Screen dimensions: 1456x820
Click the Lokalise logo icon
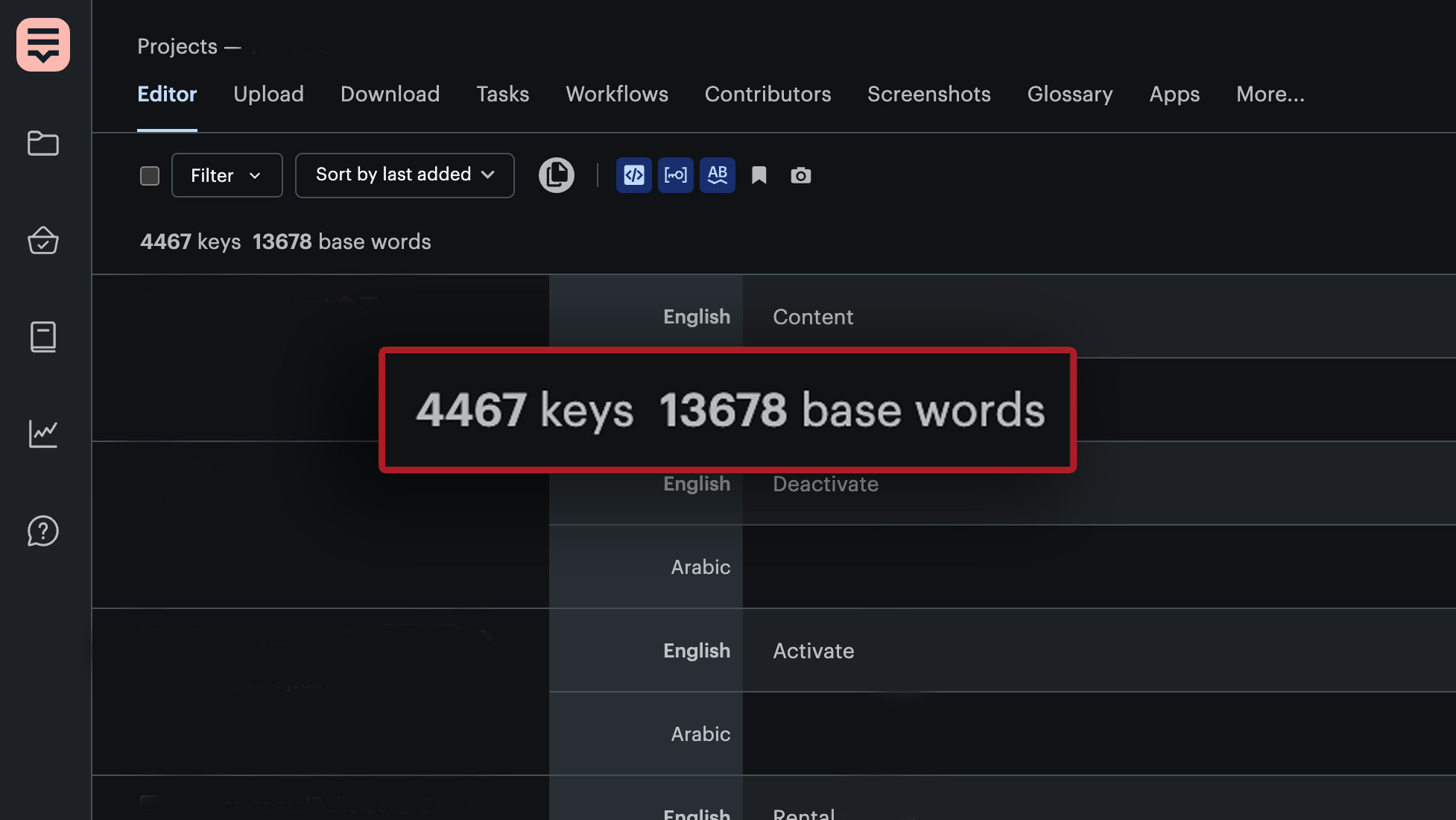pos(43,45)
